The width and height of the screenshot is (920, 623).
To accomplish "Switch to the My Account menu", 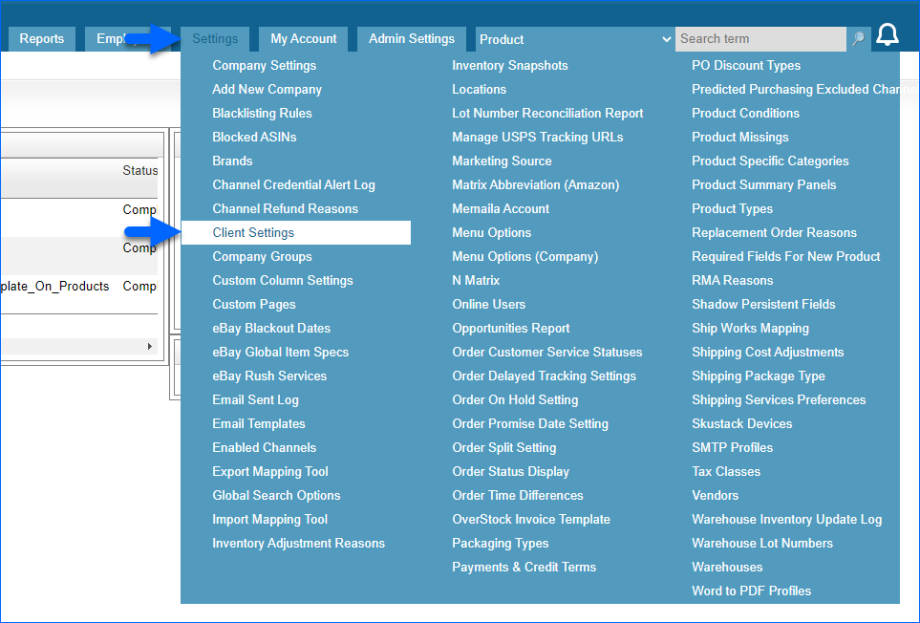I will point(303,38).
